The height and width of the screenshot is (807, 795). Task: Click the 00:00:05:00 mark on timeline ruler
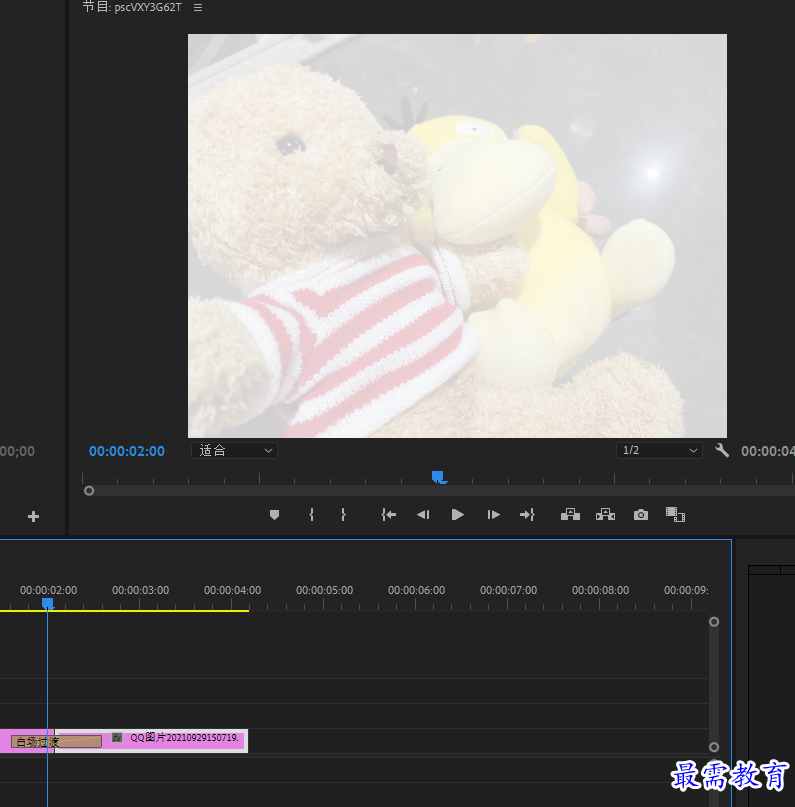(324, 590)
